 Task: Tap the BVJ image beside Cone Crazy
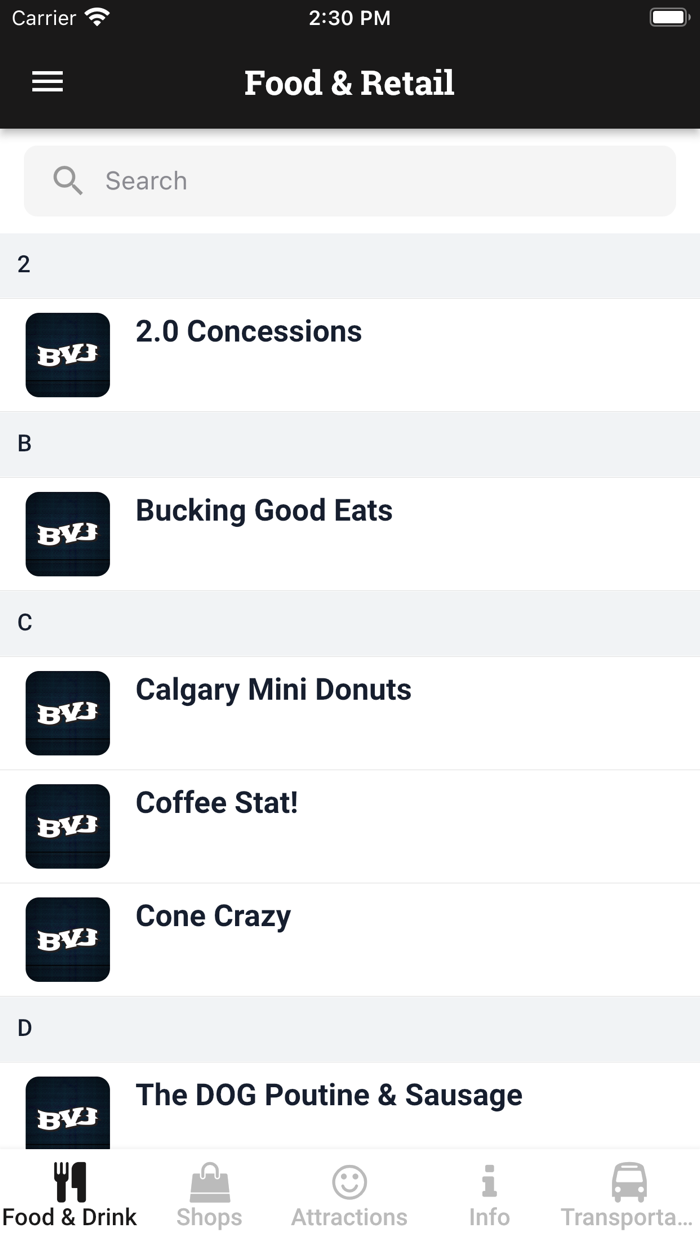67,939
